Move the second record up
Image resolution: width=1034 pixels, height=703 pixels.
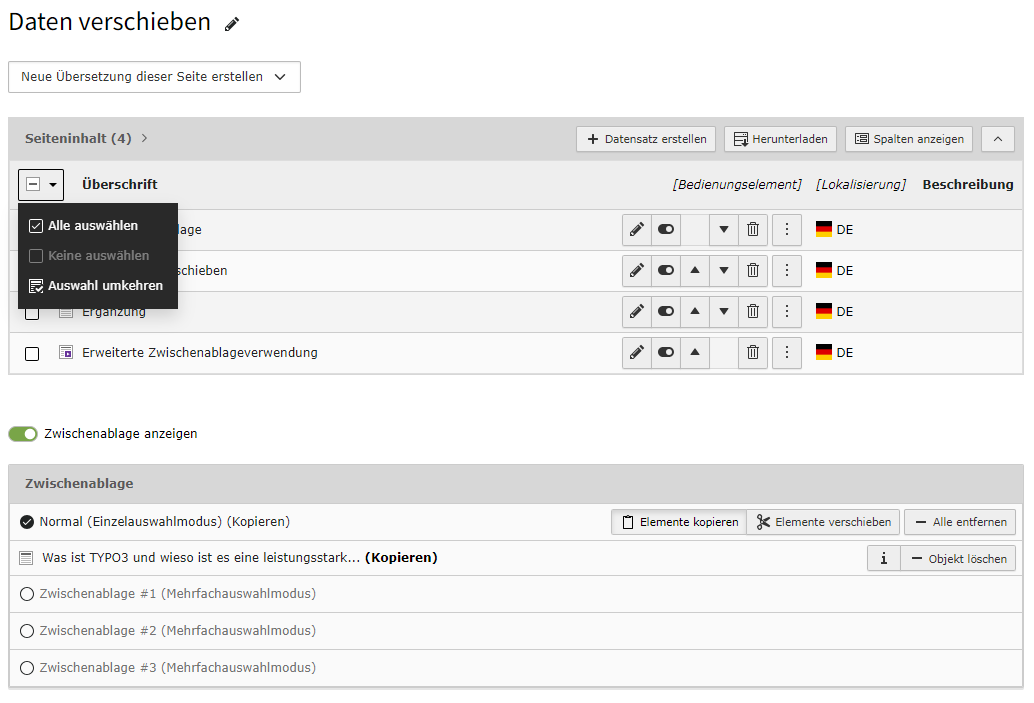(695, 270)
